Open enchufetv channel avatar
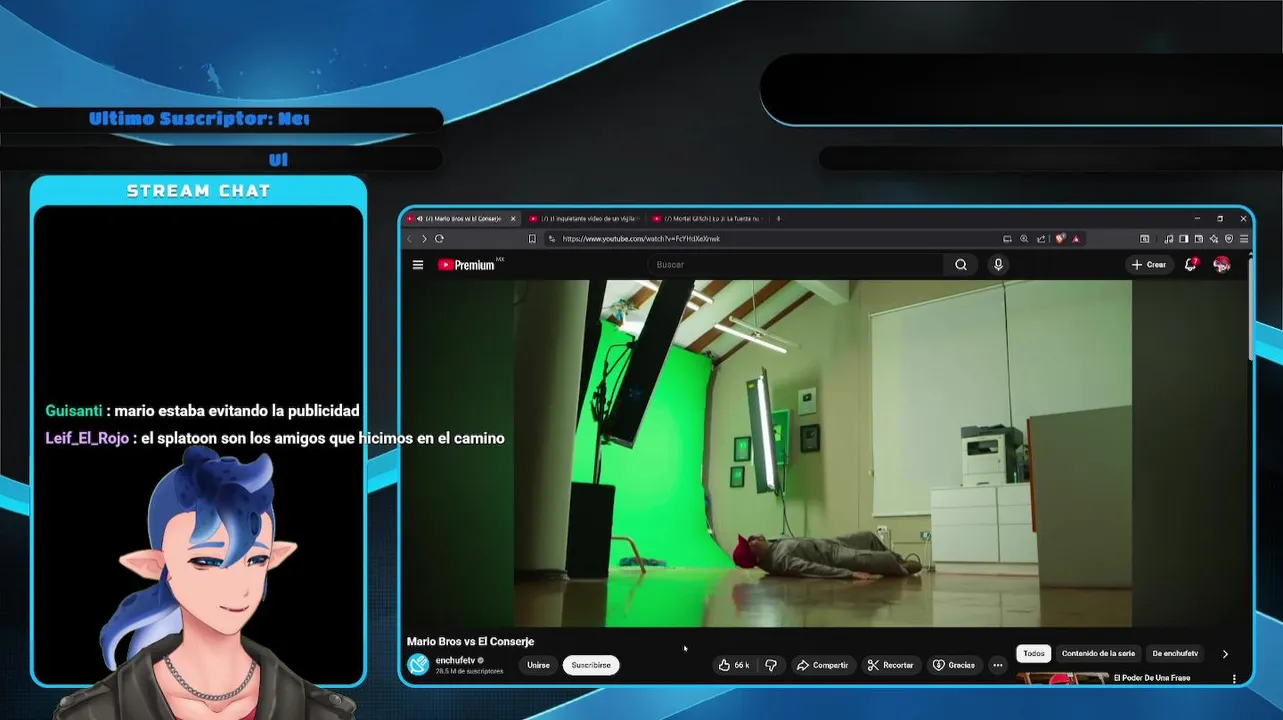Image resolution: width=1283 pixels, height=720 pixels. (x=418, y=665)
